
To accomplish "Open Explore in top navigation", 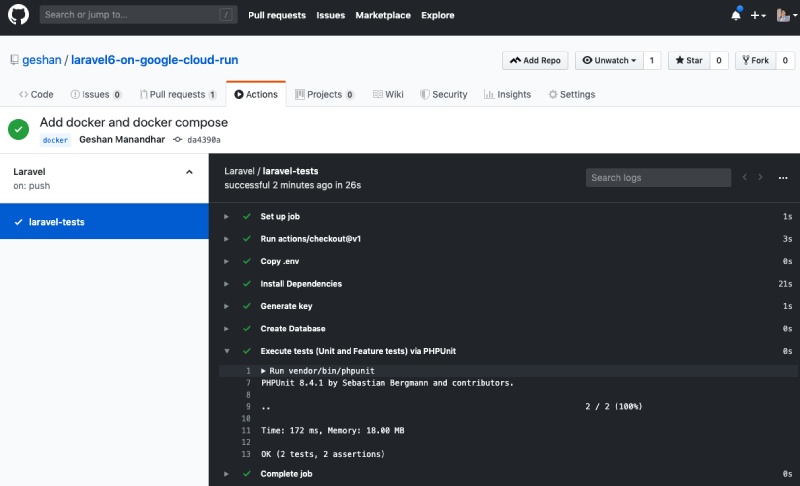I will tap(438, 15).
